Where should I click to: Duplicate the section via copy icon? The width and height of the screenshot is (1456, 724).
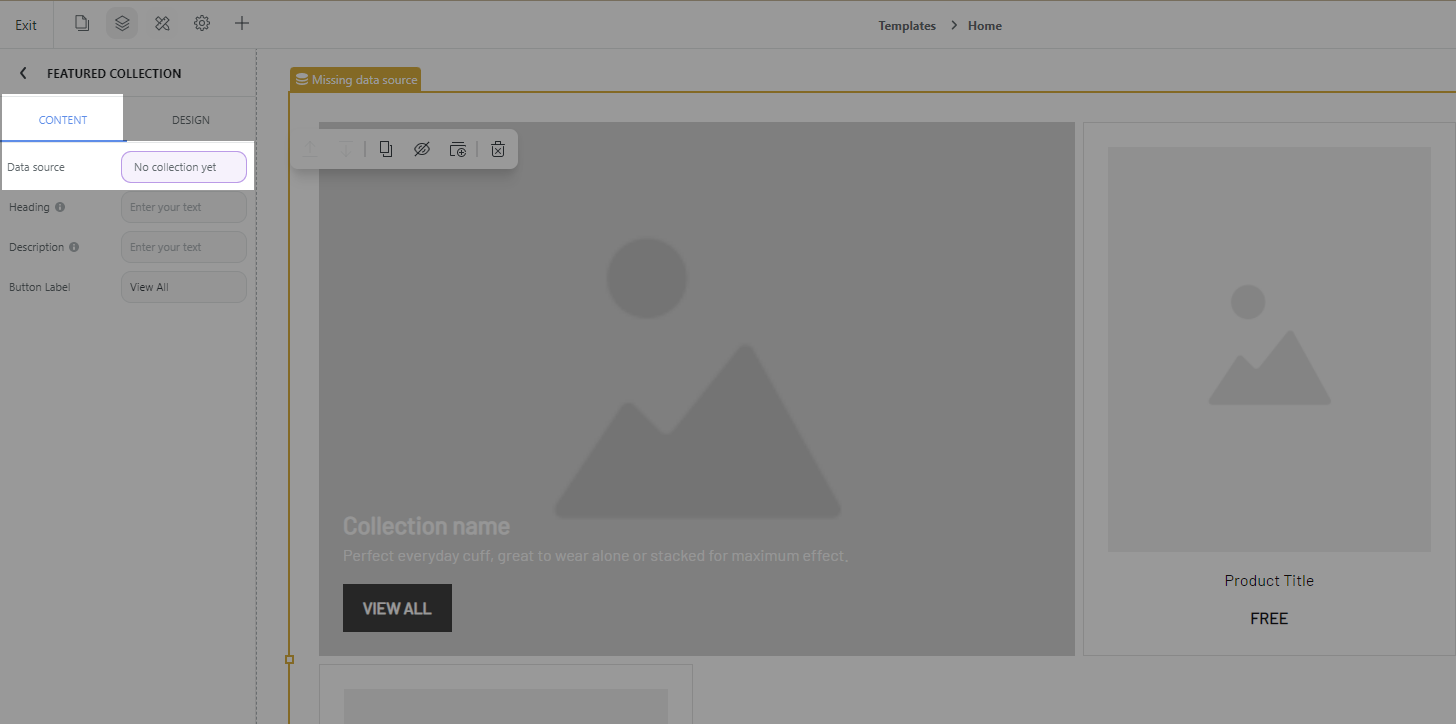[x=386, y=149]
